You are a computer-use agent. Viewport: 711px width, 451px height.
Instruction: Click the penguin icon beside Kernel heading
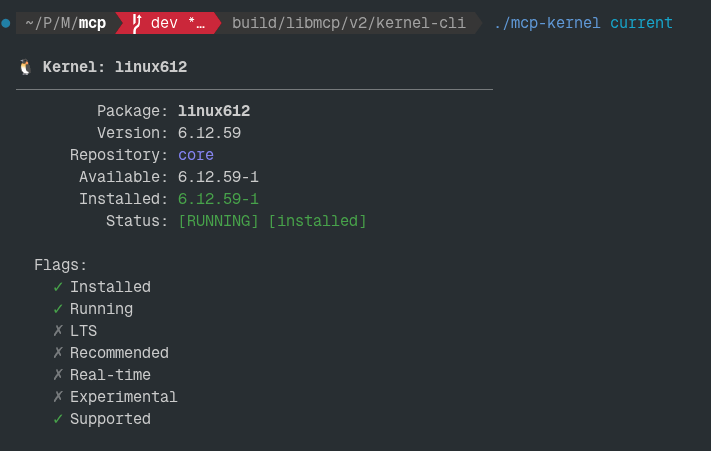tap(26, 67)
